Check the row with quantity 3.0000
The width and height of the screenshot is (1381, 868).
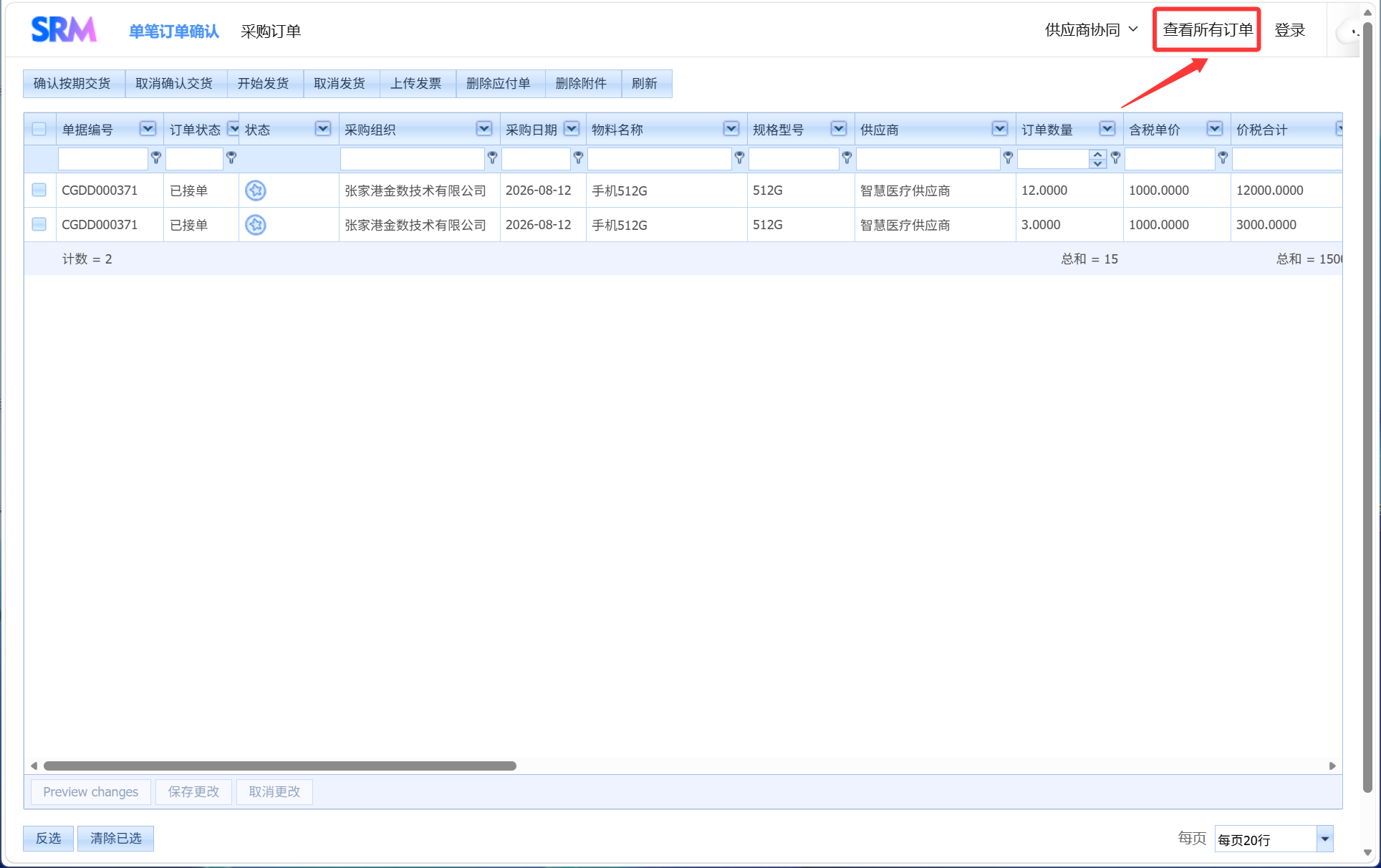click(39, 224)
